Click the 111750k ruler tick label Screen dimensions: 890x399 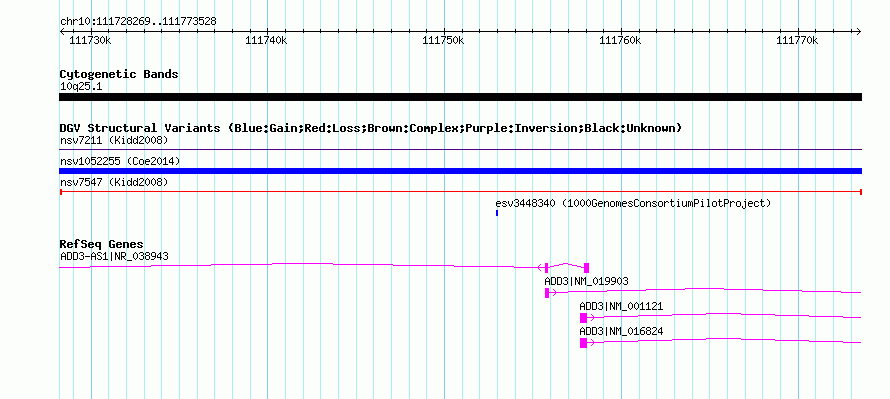click(x=444, y=40)
